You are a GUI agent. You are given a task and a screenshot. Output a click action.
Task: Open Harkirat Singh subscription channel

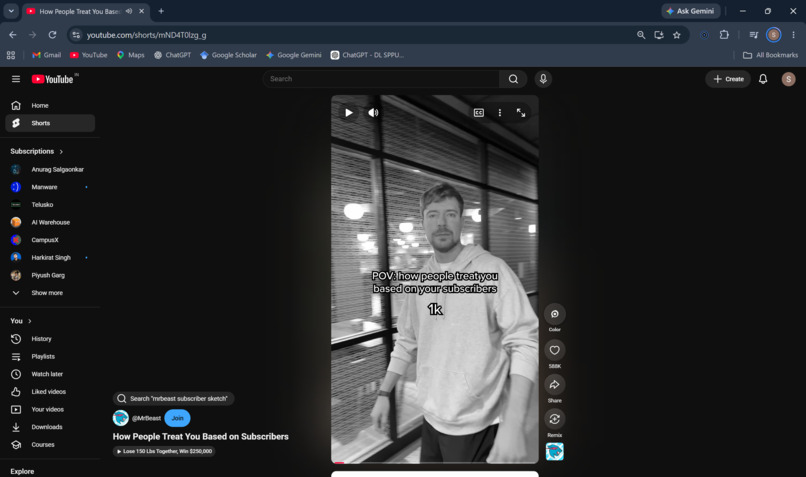[x=50, y=258]
